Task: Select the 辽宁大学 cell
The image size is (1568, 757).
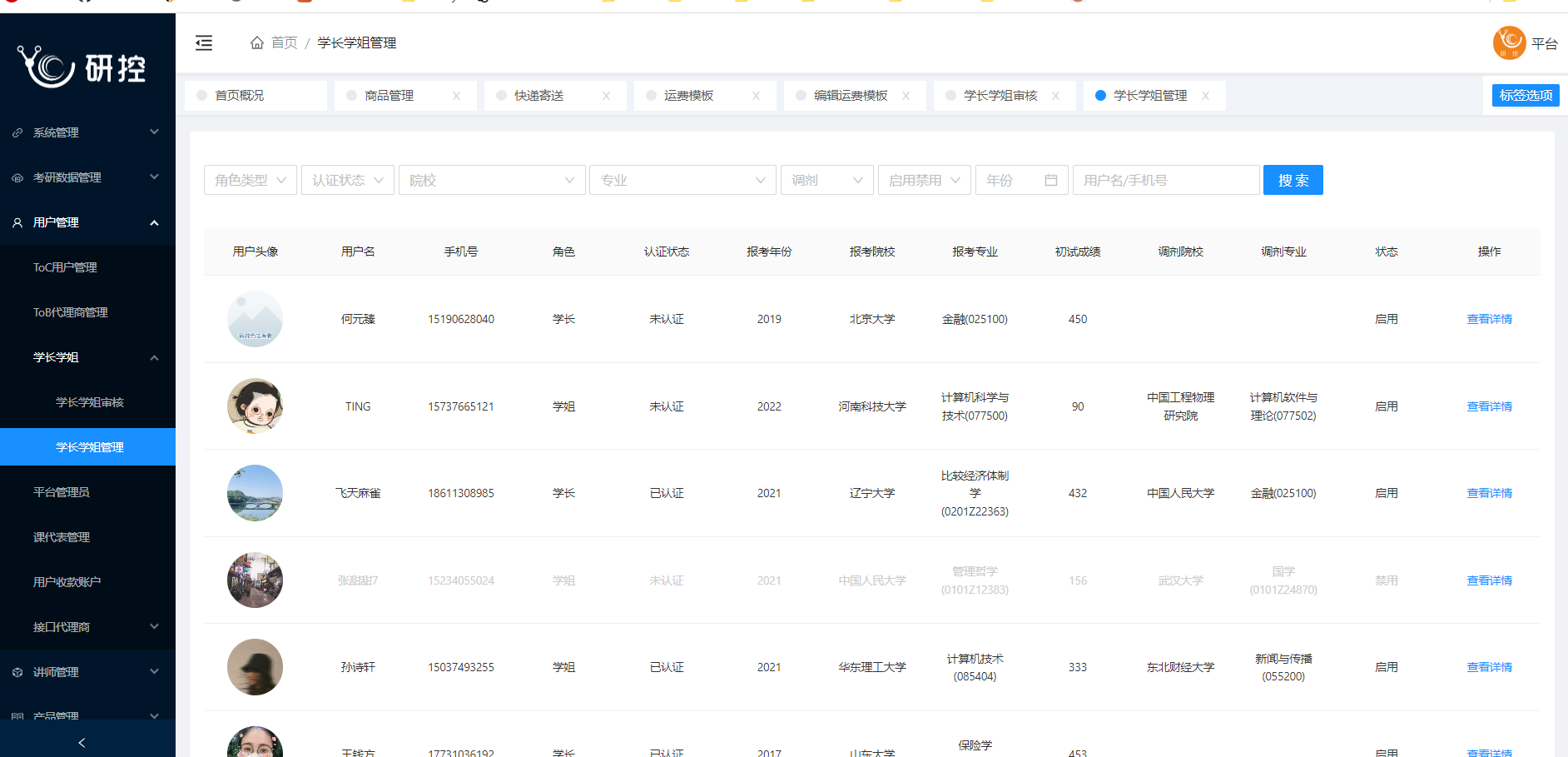Action: click(872, 493)
